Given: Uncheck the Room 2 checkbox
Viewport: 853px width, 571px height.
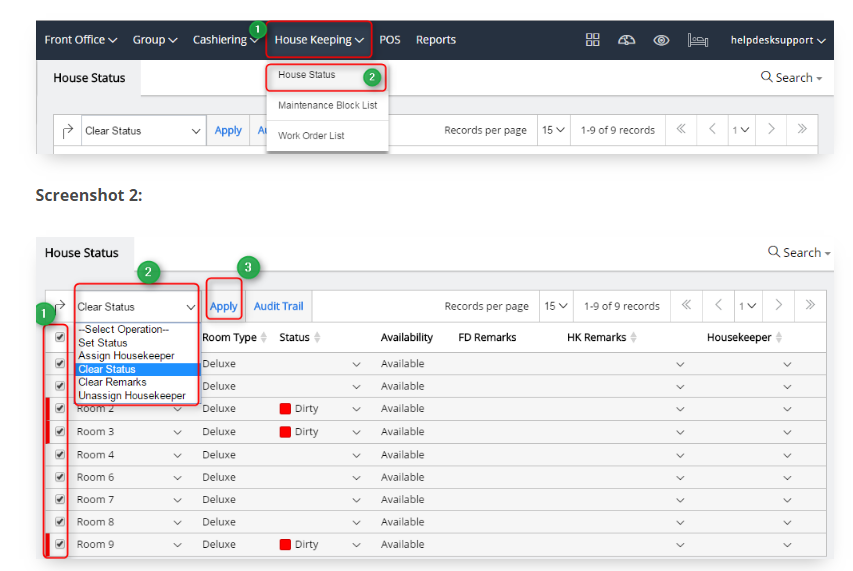Looking at the screenshot, I should [x=60, y=408].
